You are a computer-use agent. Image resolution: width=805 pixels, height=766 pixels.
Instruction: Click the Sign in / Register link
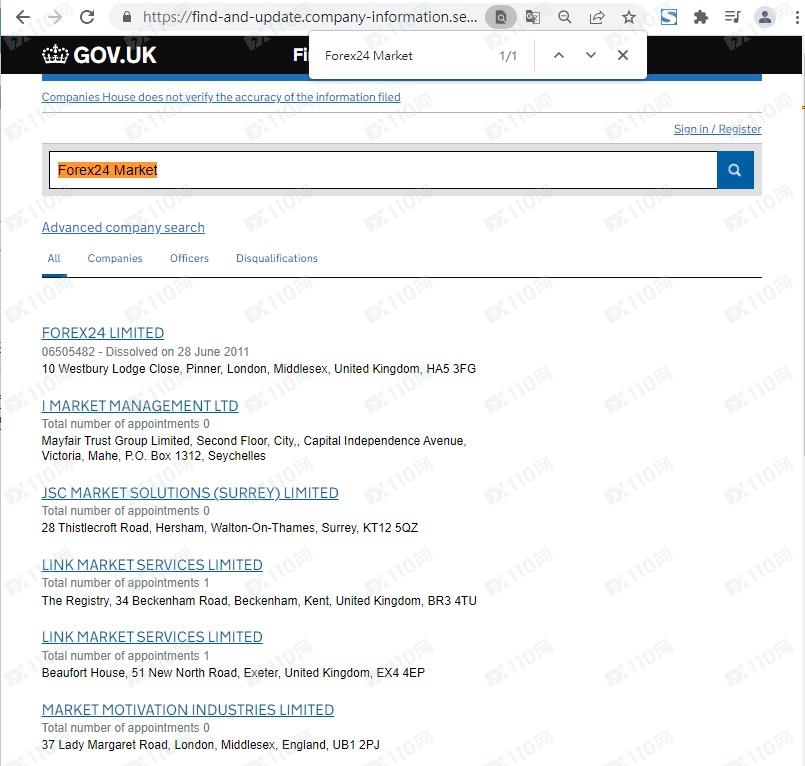coord(717,129)
